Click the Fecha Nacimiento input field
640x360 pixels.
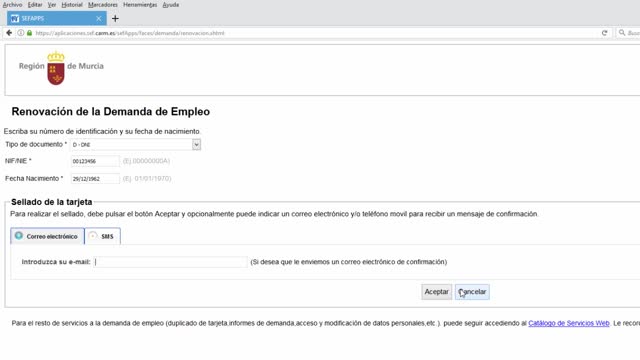(95, 179)
